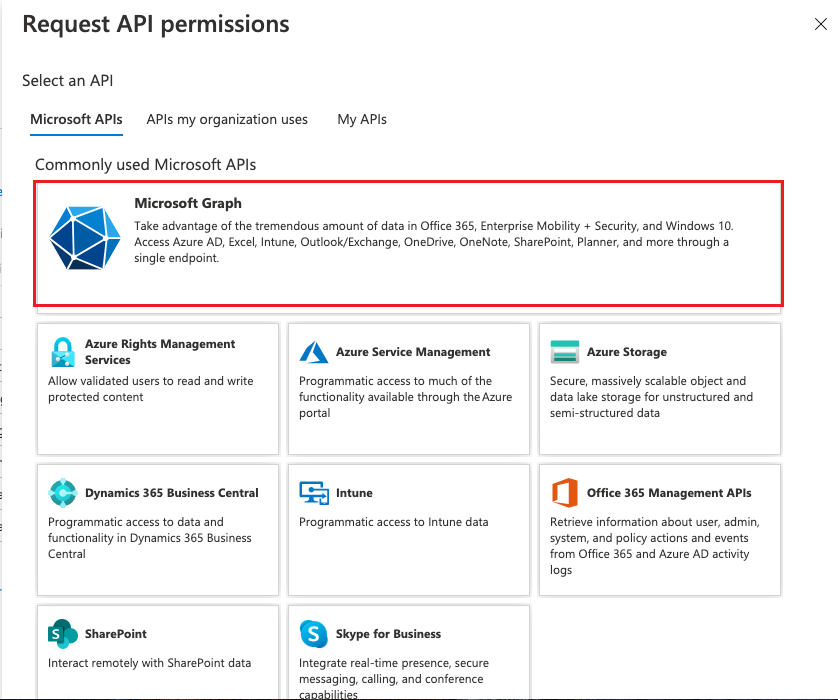
Task: Open the APIs my organization uses tab
Action: (x=227, y=119)
